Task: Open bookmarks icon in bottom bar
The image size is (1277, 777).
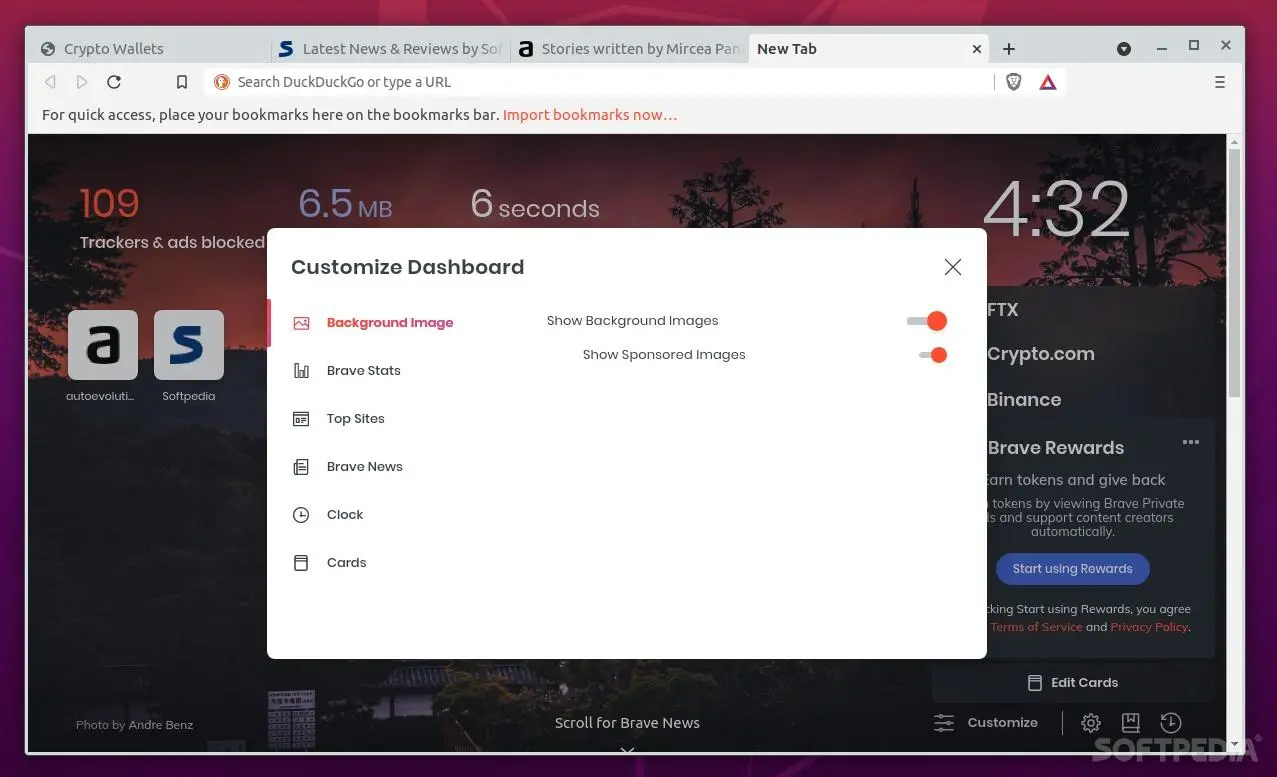Action: [x=1130, y=722]
